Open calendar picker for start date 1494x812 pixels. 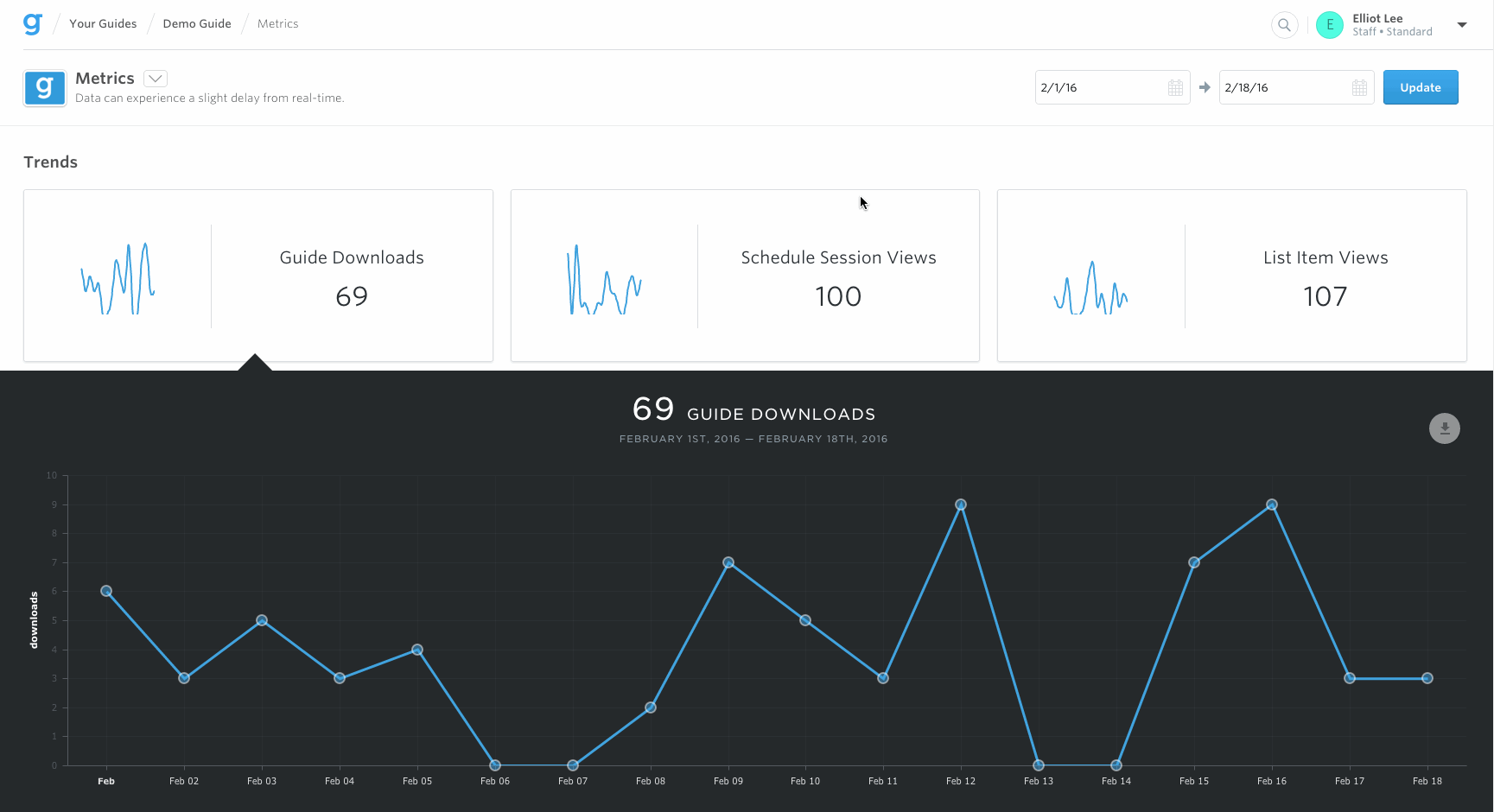[1175, 88]
